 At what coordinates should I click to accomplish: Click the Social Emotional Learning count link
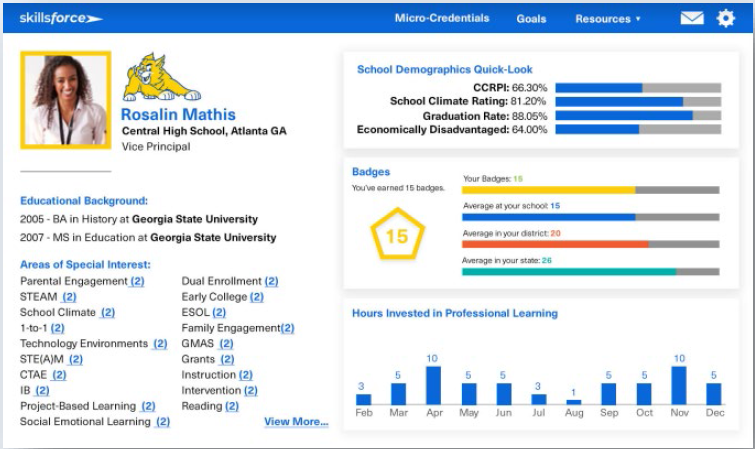point(162,422)
